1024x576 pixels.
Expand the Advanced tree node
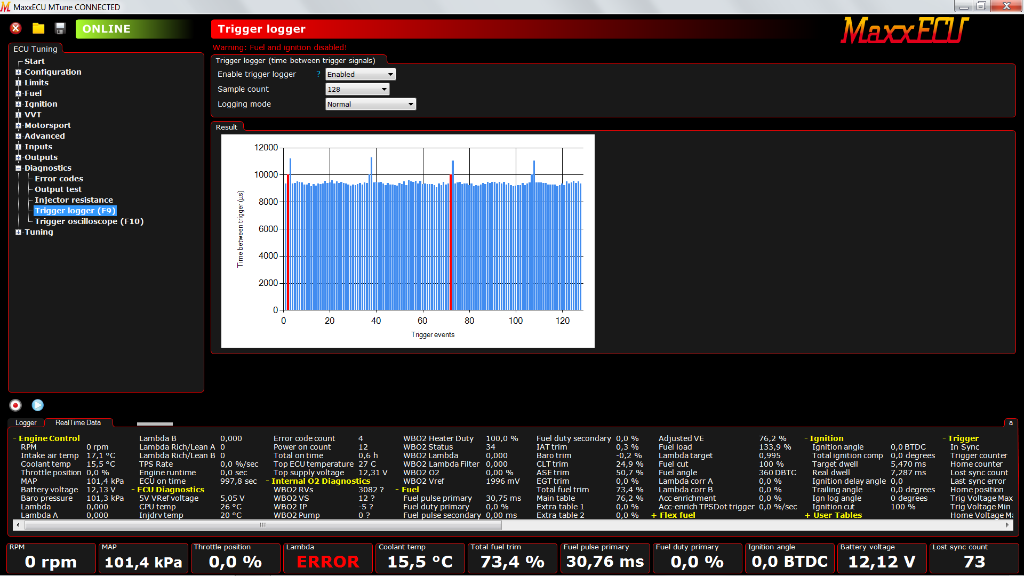[18, 136]
